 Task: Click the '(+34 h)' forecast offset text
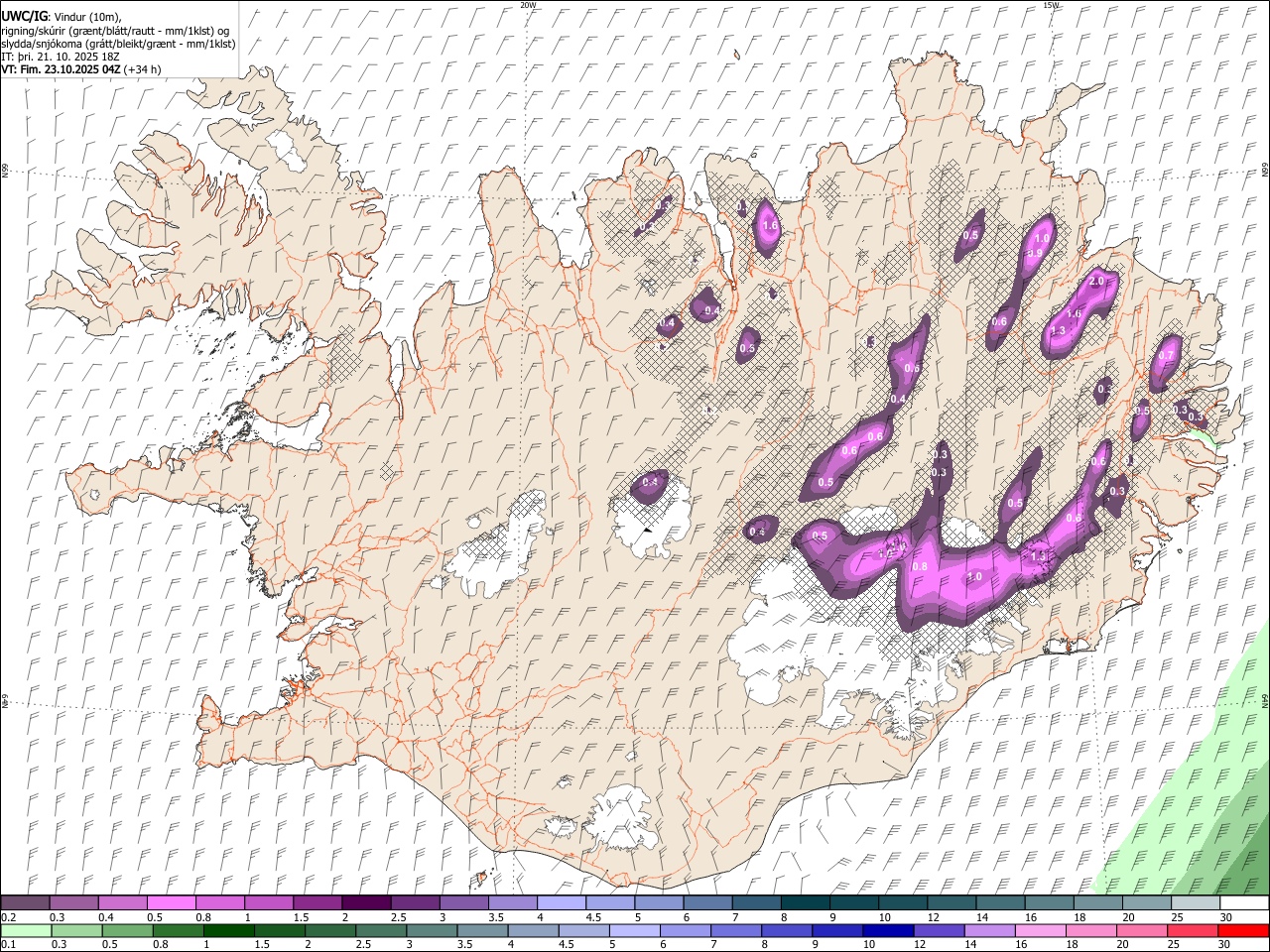(x=143, y=69)
